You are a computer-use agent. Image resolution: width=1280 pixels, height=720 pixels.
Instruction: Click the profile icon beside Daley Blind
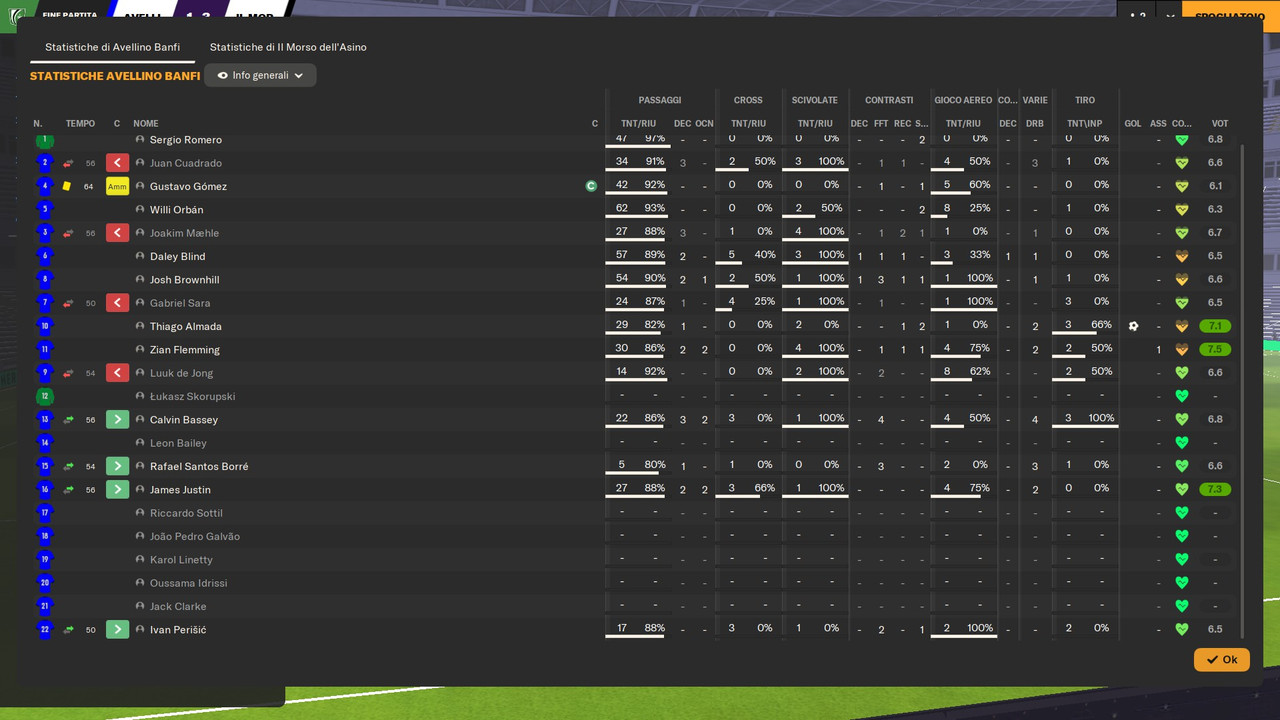[x=140, y=256]
